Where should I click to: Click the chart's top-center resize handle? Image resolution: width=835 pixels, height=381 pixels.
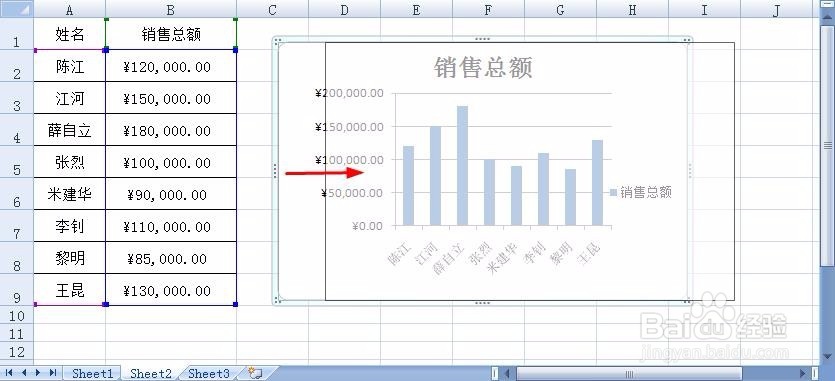tap(482, 38)
